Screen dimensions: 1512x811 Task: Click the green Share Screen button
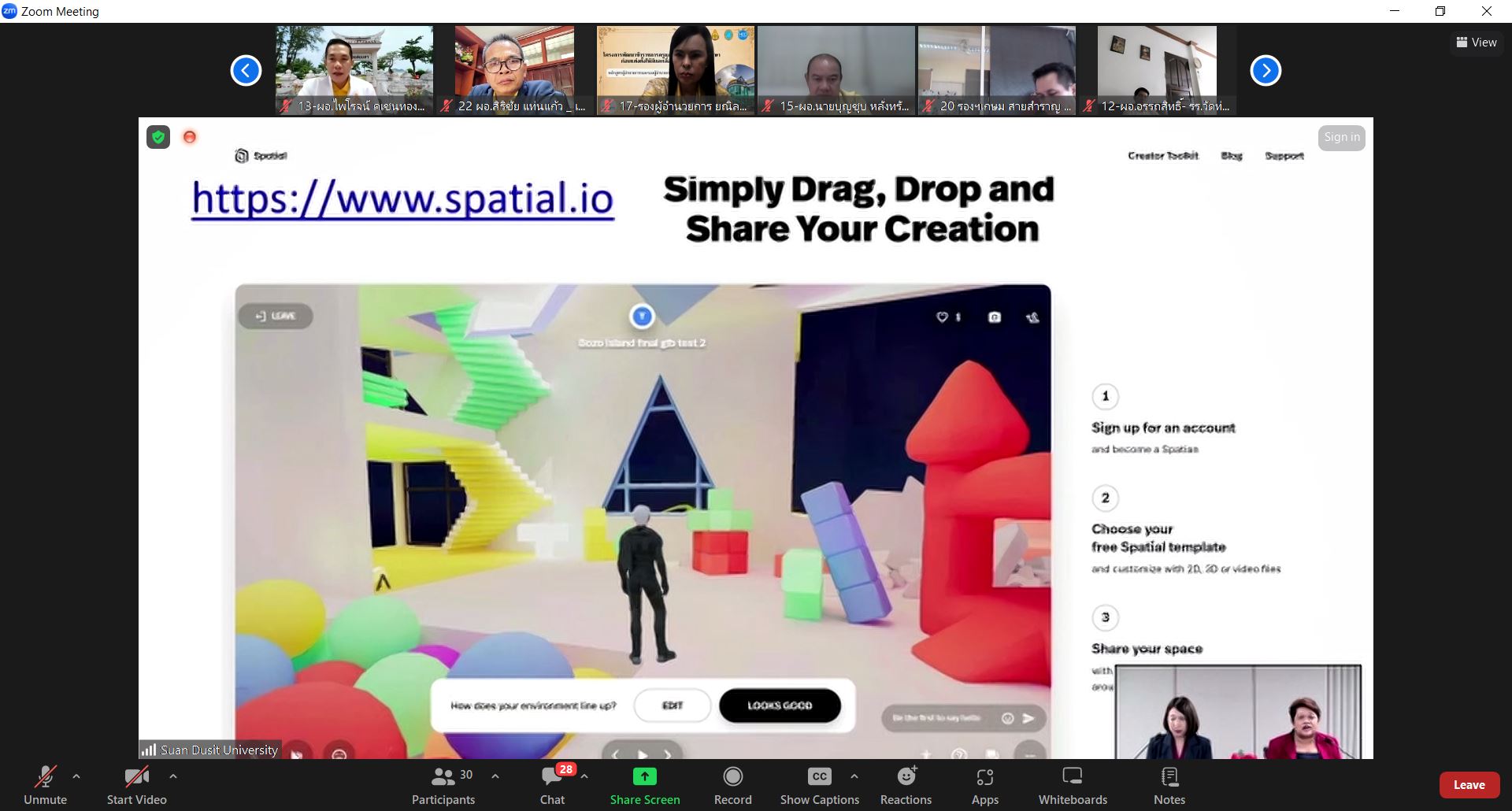click(645, 785)
